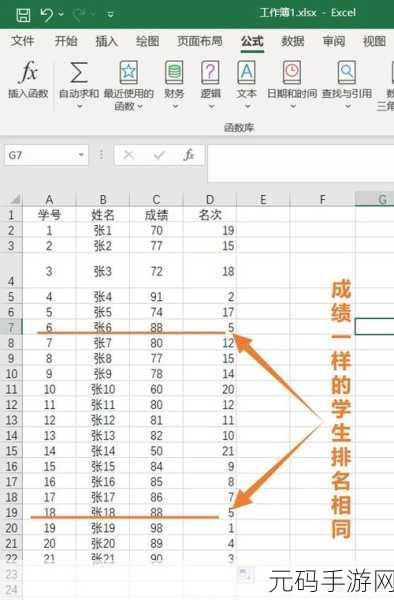394x600 pixels.
Task: Select column D header
Action: pyautogui.click(x=210, y=199)
